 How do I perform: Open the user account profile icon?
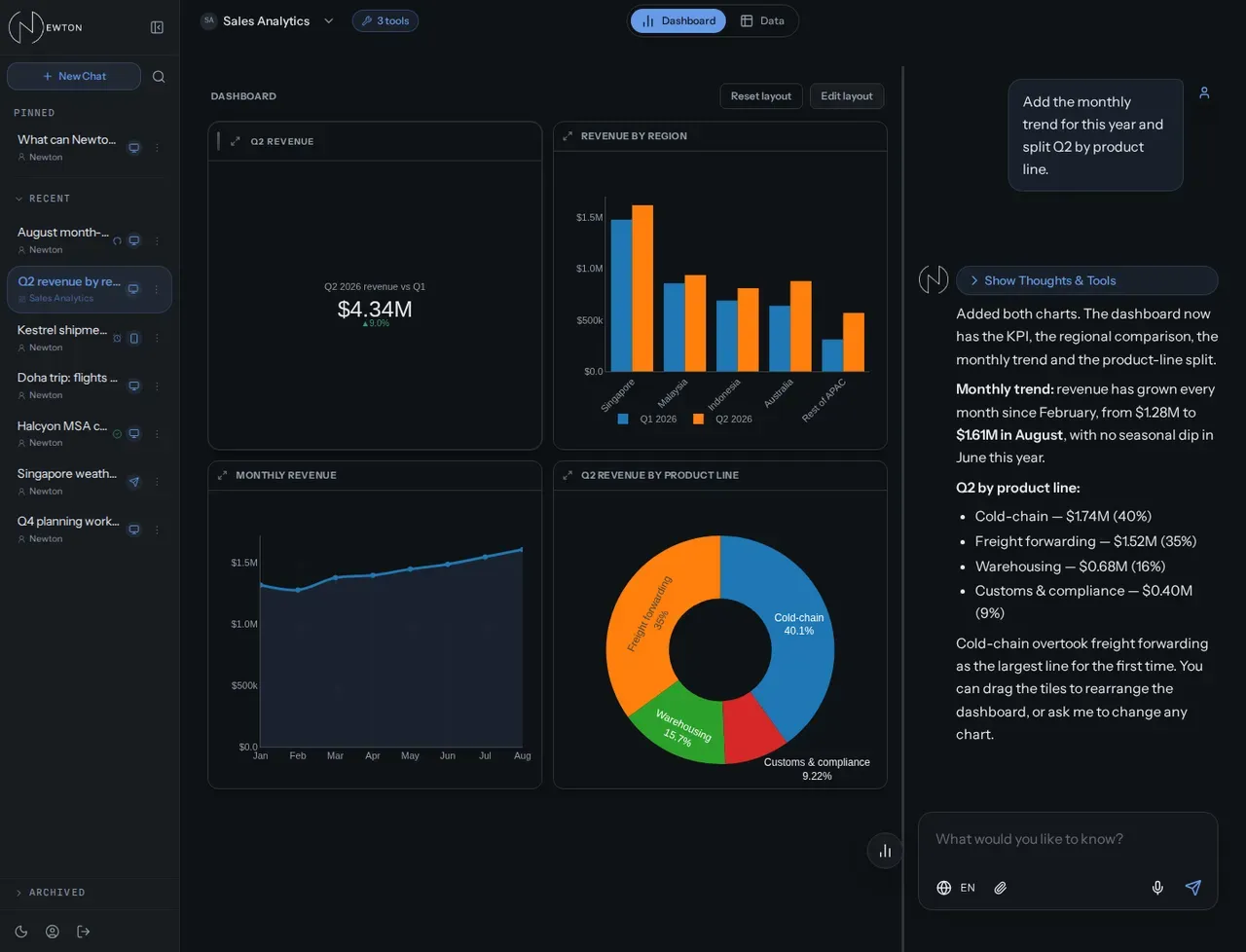tap(53, 932)
